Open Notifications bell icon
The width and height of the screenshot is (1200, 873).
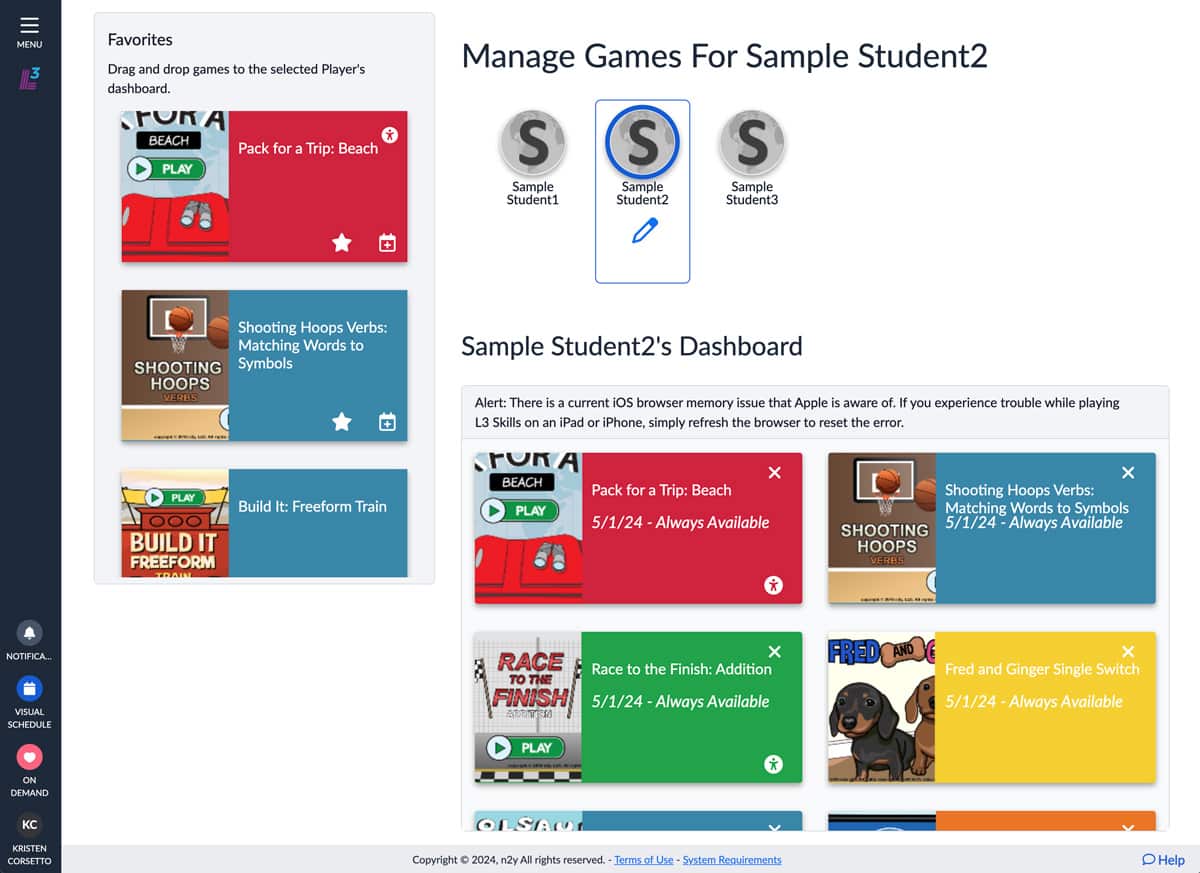coord(29,632)
